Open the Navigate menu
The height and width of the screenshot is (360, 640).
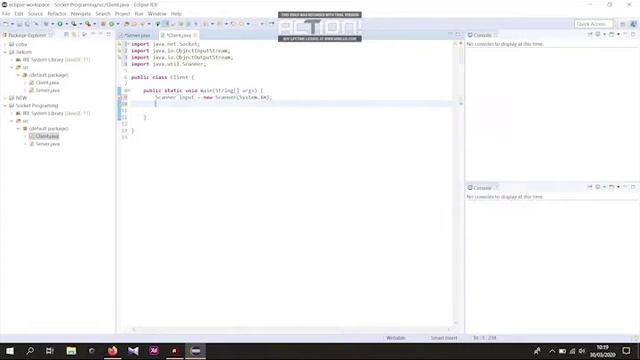81,14
